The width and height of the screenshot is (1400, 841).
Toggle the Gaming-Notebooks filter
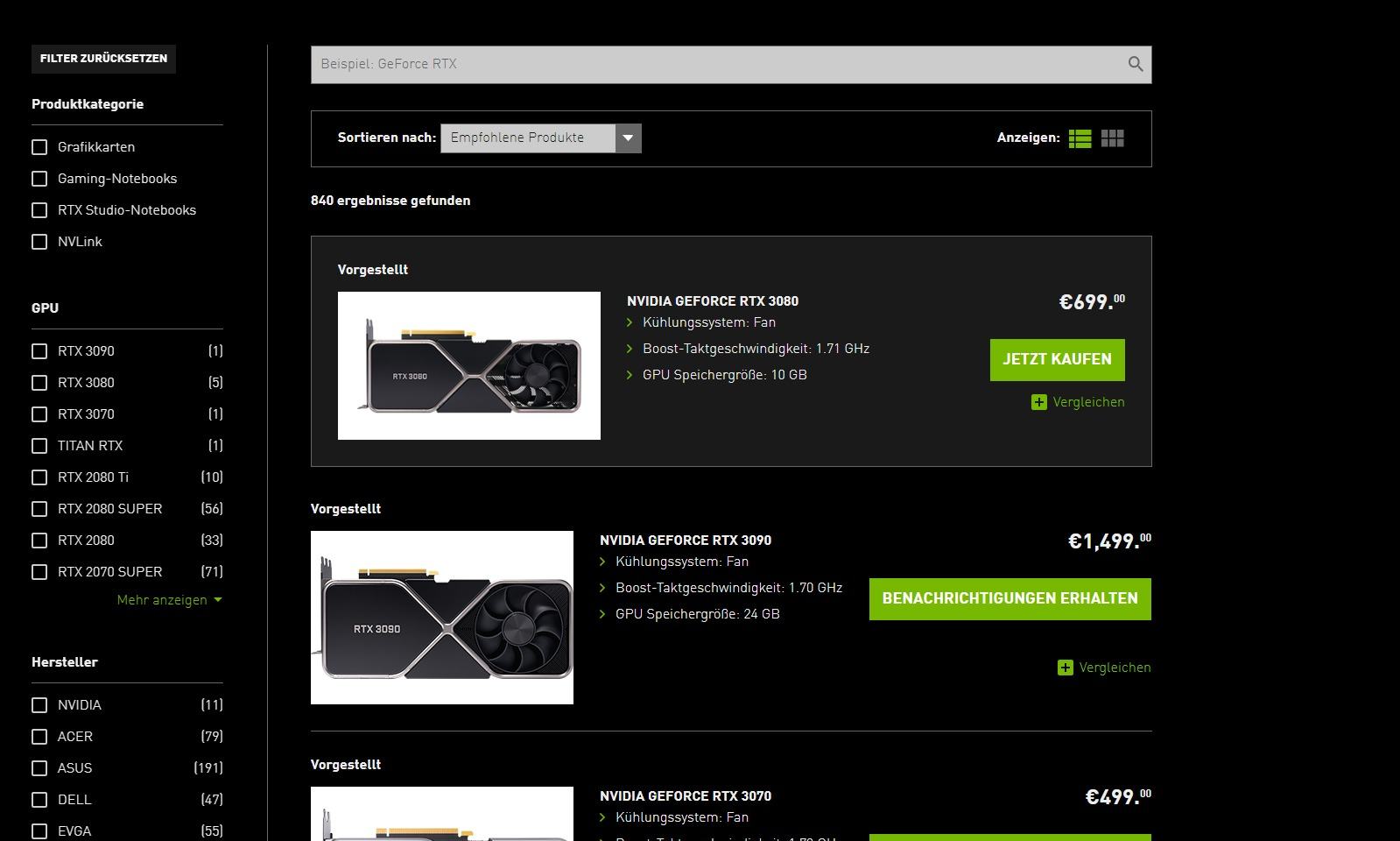(39, 179)
